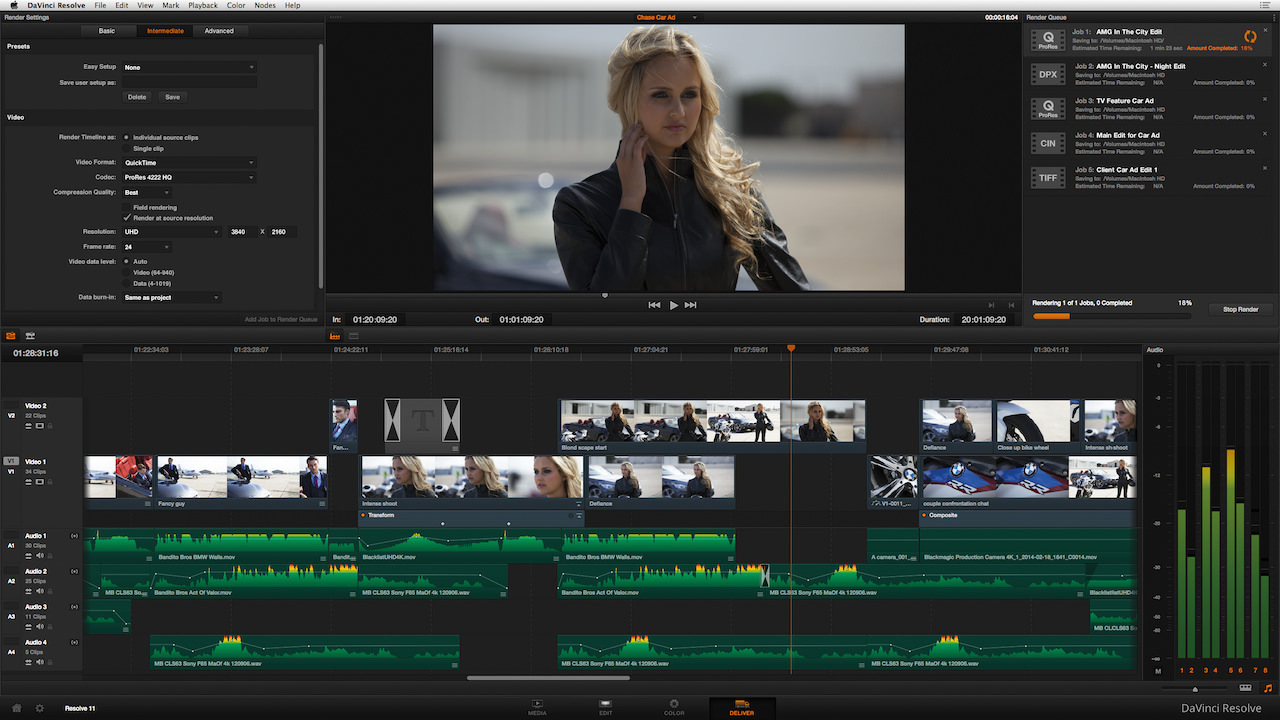Click the audio note icon below meters
Image resolution: width=1280 pixels, height=720 pixels.
pyautogui.click(x=1267, y=688)
